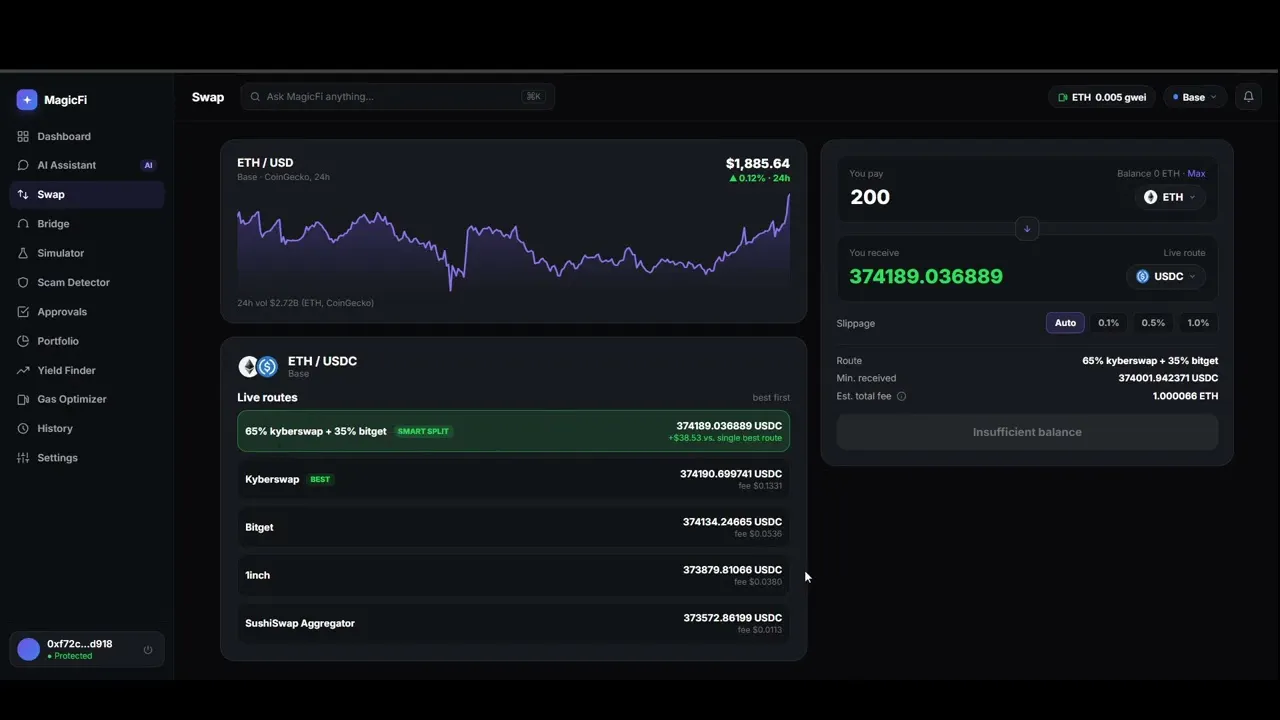Click the Est. total fee info icon
The image size is (1280, 720).
(901, 396)
